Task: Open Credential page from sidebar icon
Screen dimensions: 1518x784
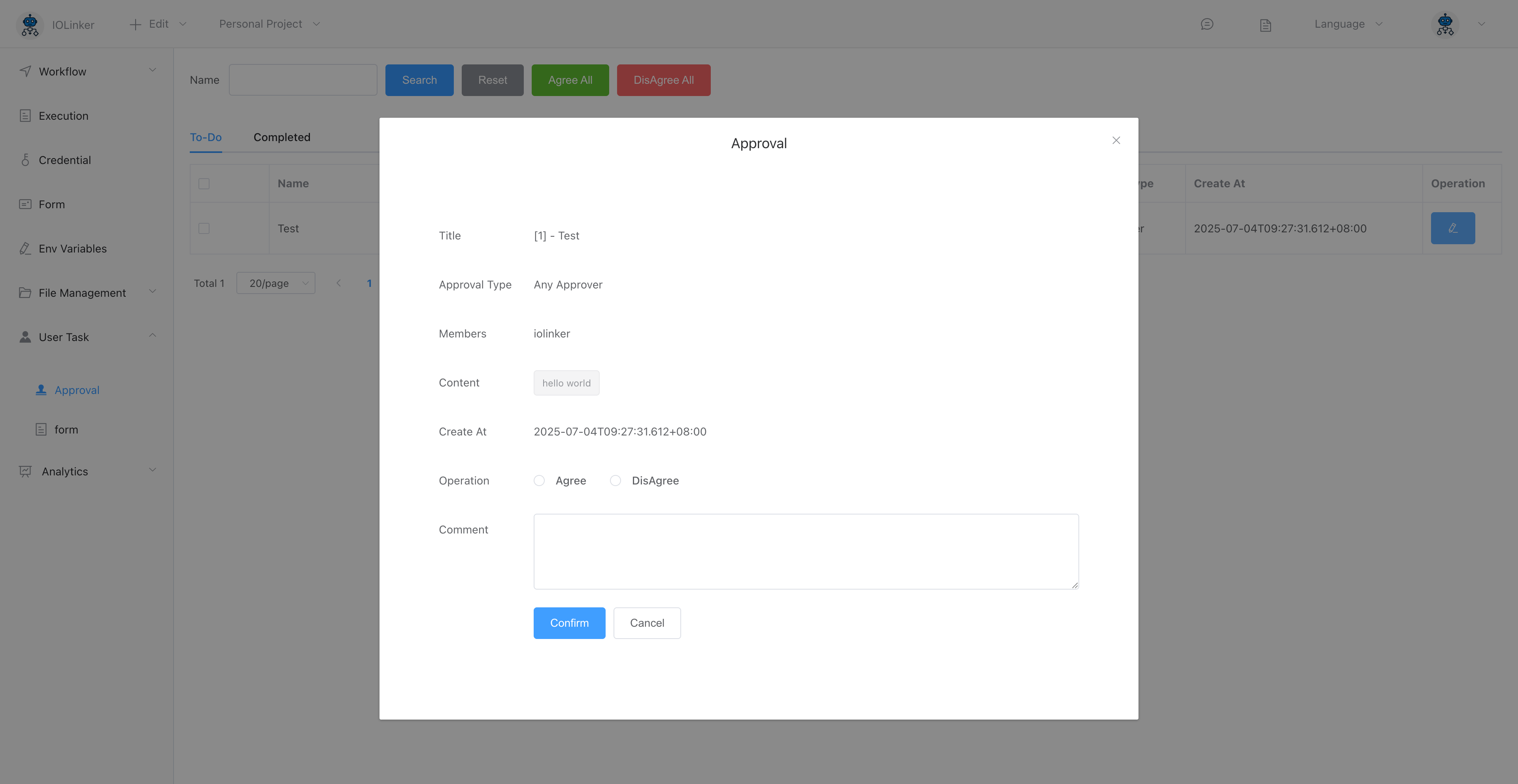Action: [25, 160]
